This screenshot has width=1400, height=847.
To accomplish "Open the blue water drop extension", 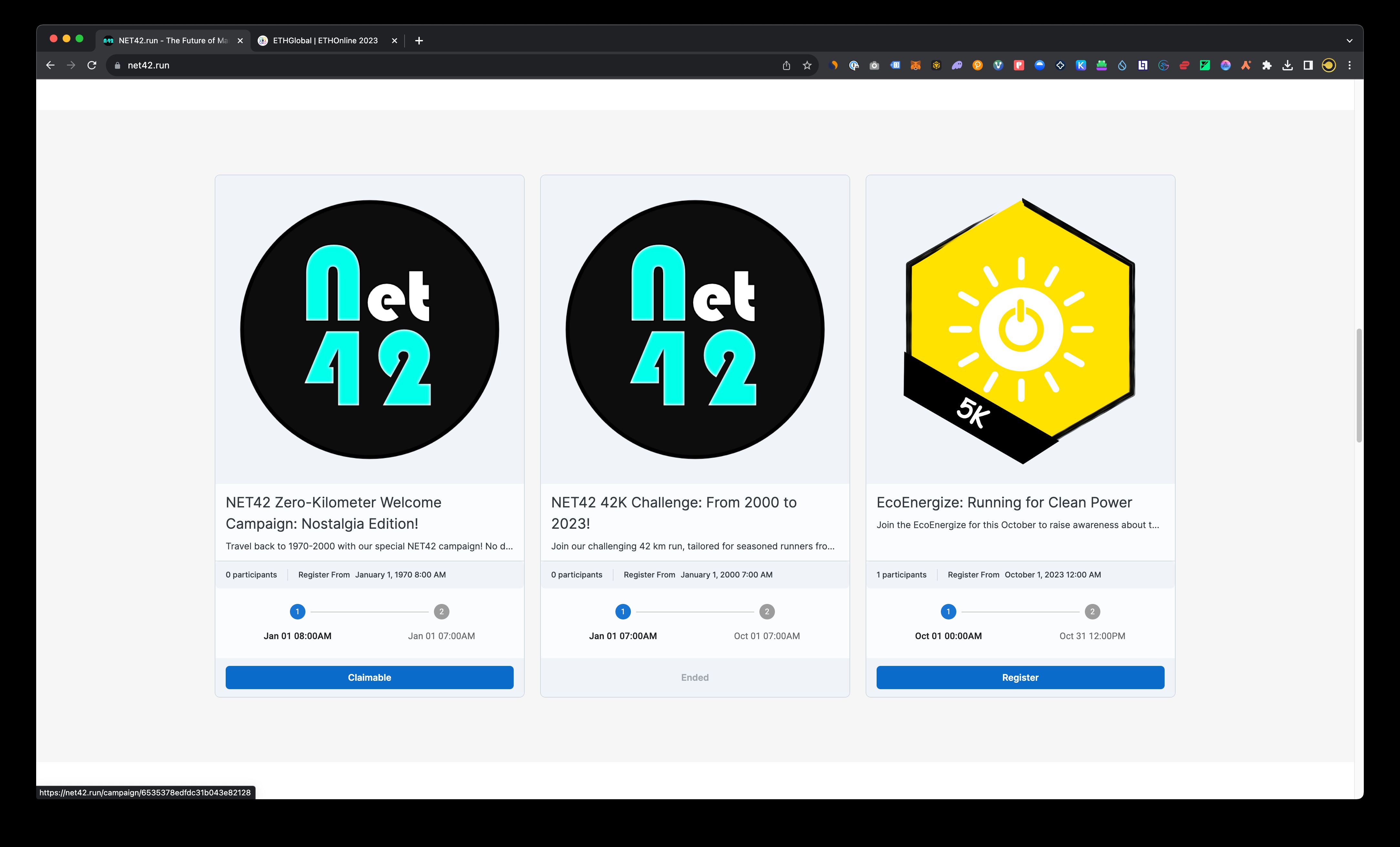I will click(1122, 65).
